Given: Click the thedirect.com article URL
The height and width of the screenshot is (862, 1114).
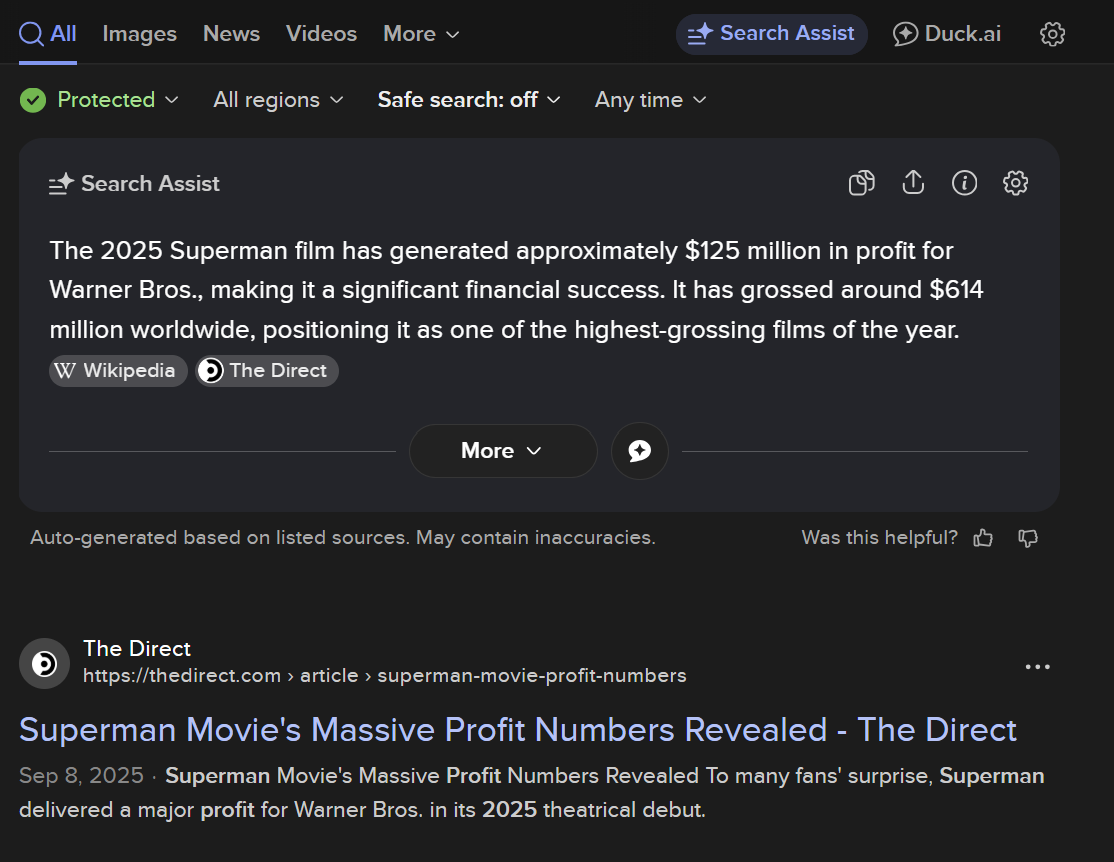Looking at the screenshot, I should click(x=384, y=675).
